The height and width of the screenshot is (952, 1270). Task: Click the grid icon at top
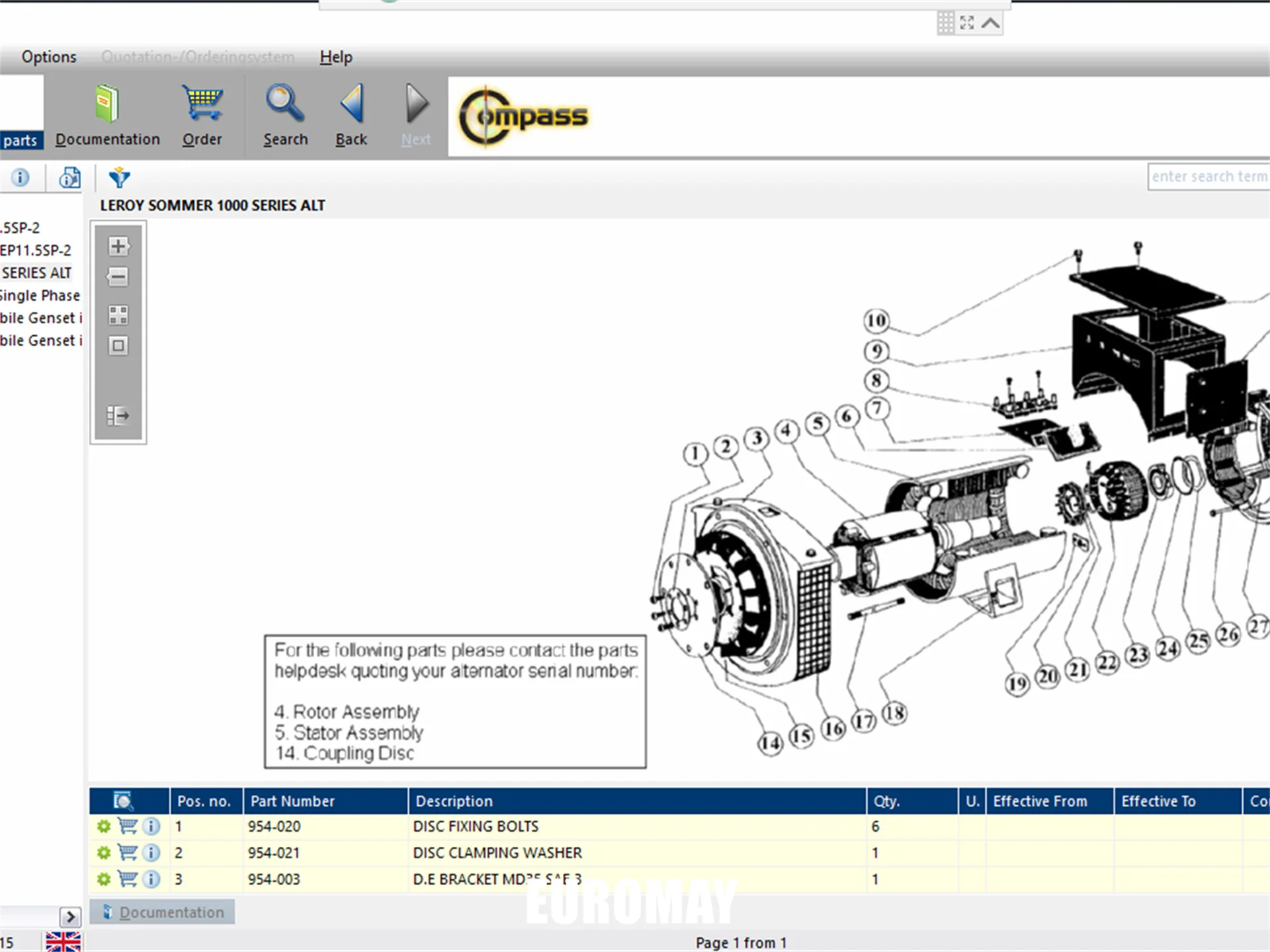coord(946,23)
